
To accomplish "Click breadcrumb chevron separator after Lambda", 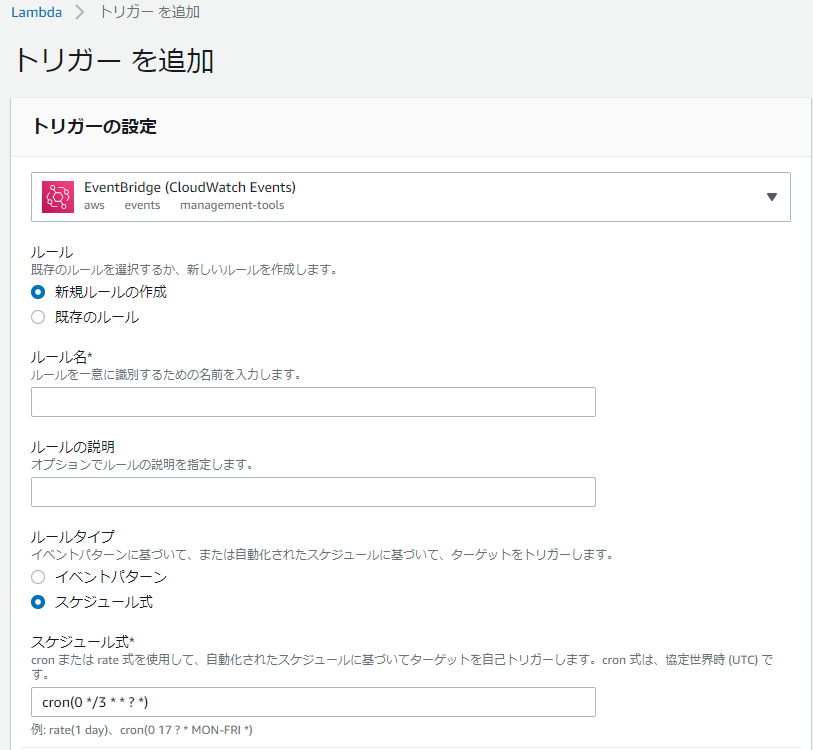I will point(79,12).
